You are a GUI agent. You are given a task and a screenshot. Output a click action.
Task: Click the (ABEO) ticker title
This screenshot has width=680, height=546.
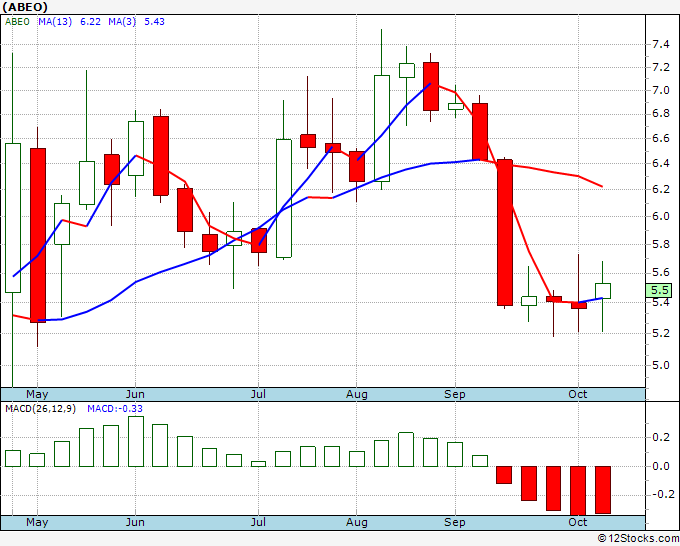click(x=25, y=7)
